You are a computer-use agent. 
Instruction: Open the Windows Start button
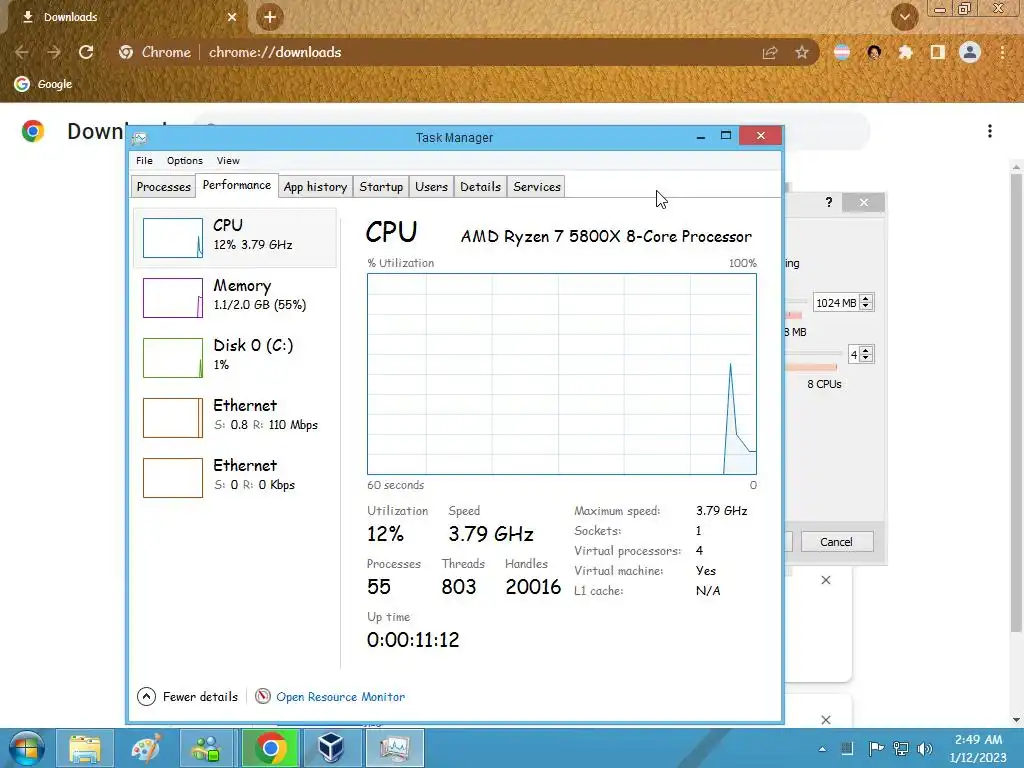(27, 748)
